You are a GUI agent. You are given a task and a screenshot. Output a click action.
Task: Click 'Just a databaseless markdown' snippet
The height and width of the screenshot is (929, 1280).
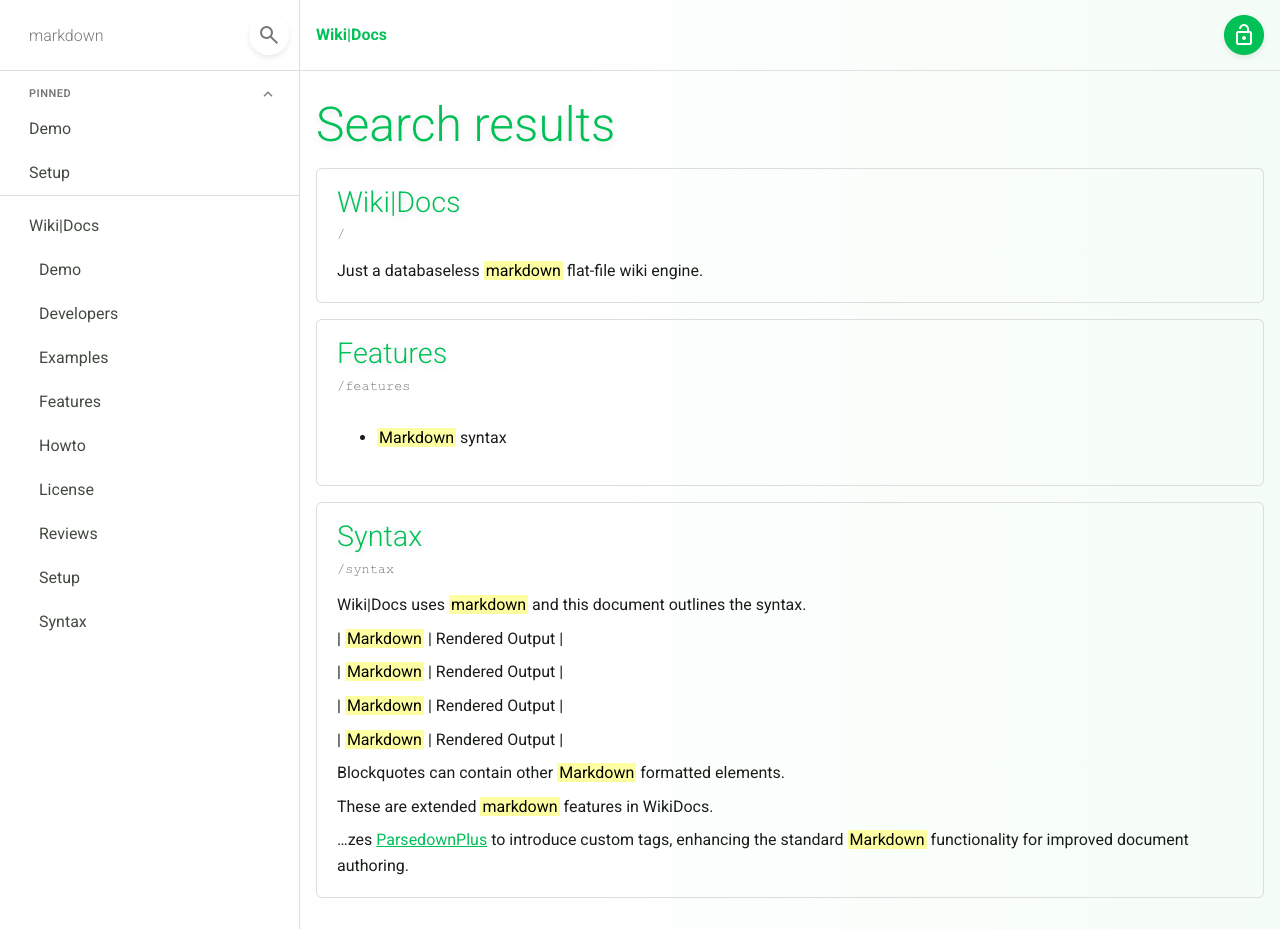pyautogui.click(x=520, y=271)
